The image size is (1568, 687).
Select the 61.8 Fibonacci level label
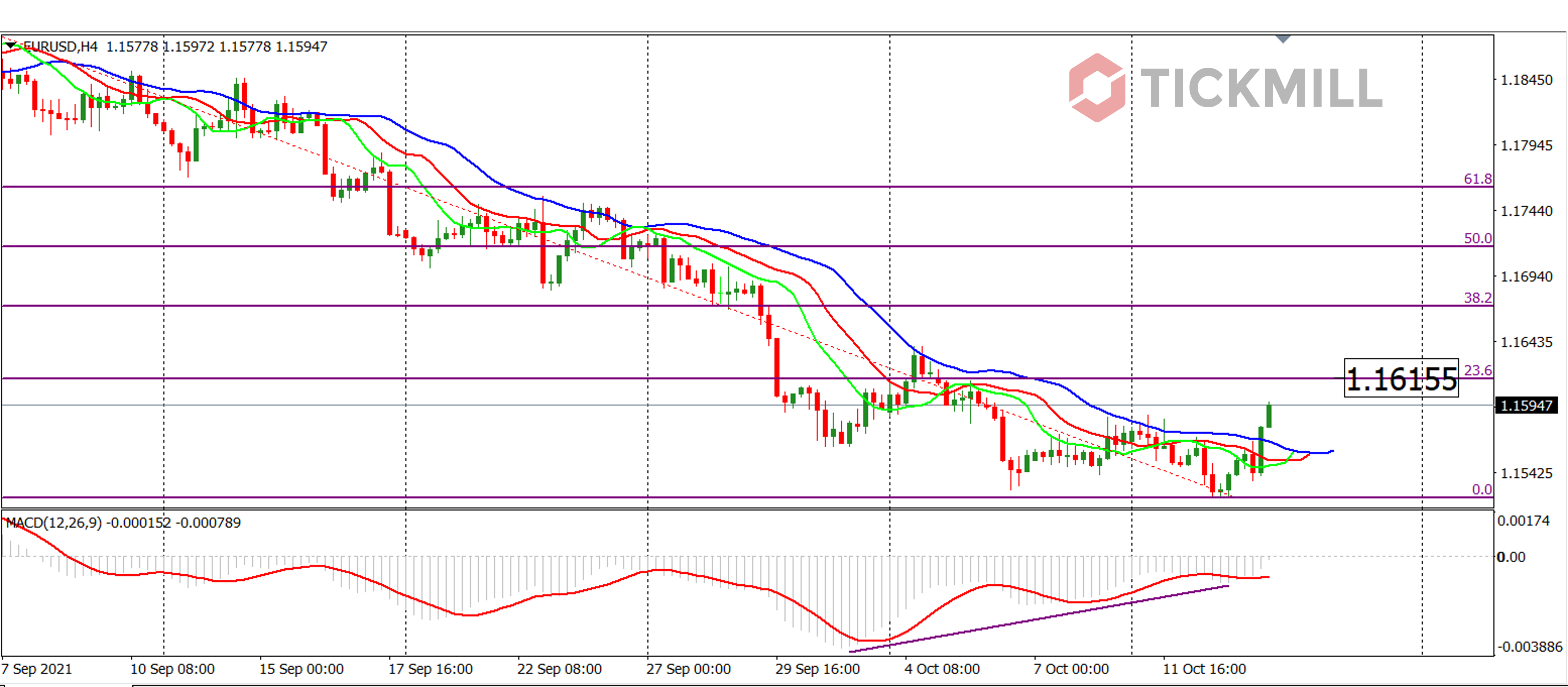(1477, 179)
